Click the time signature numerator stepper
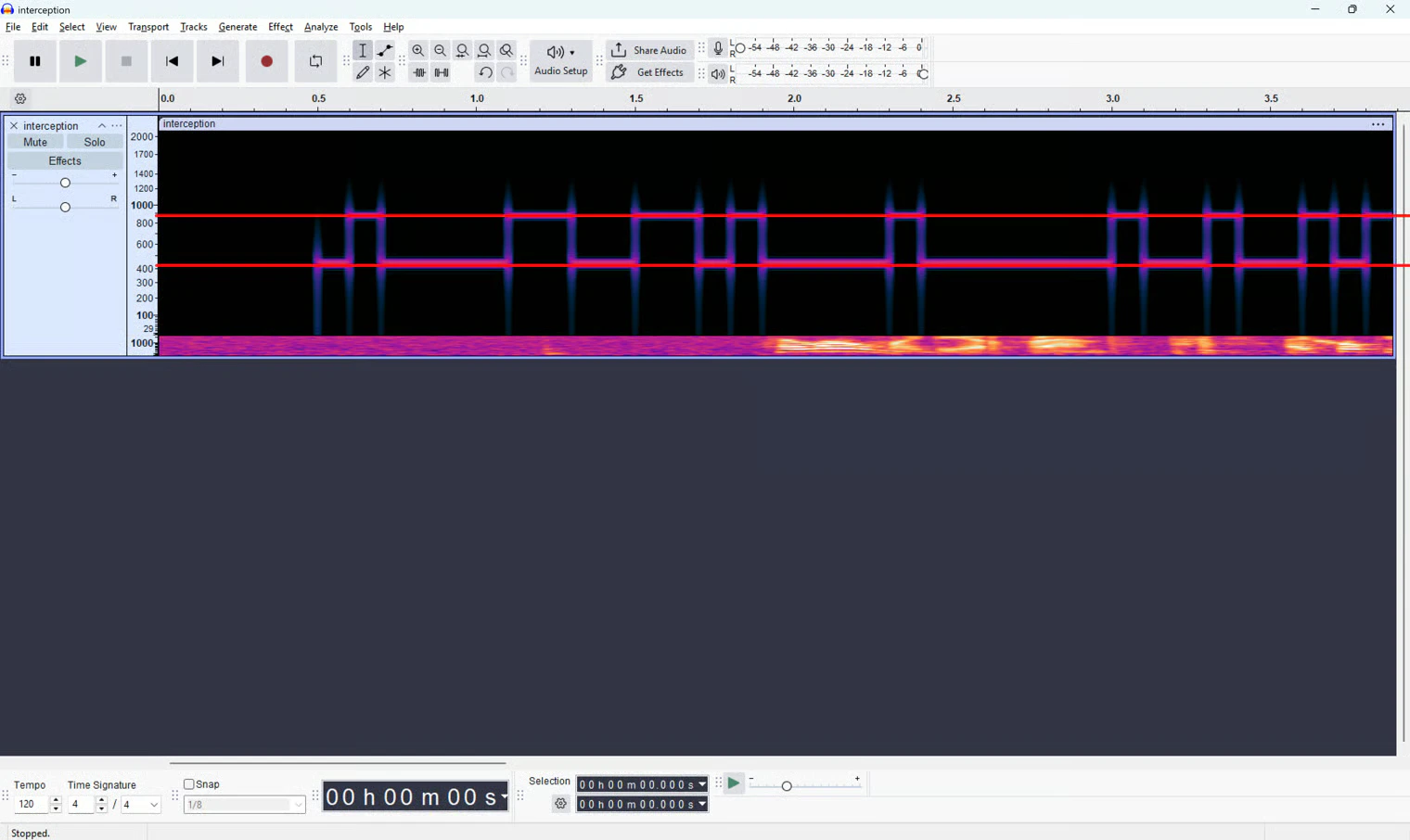This screenshot has height=840, width=1410. [x=101, y=805]
